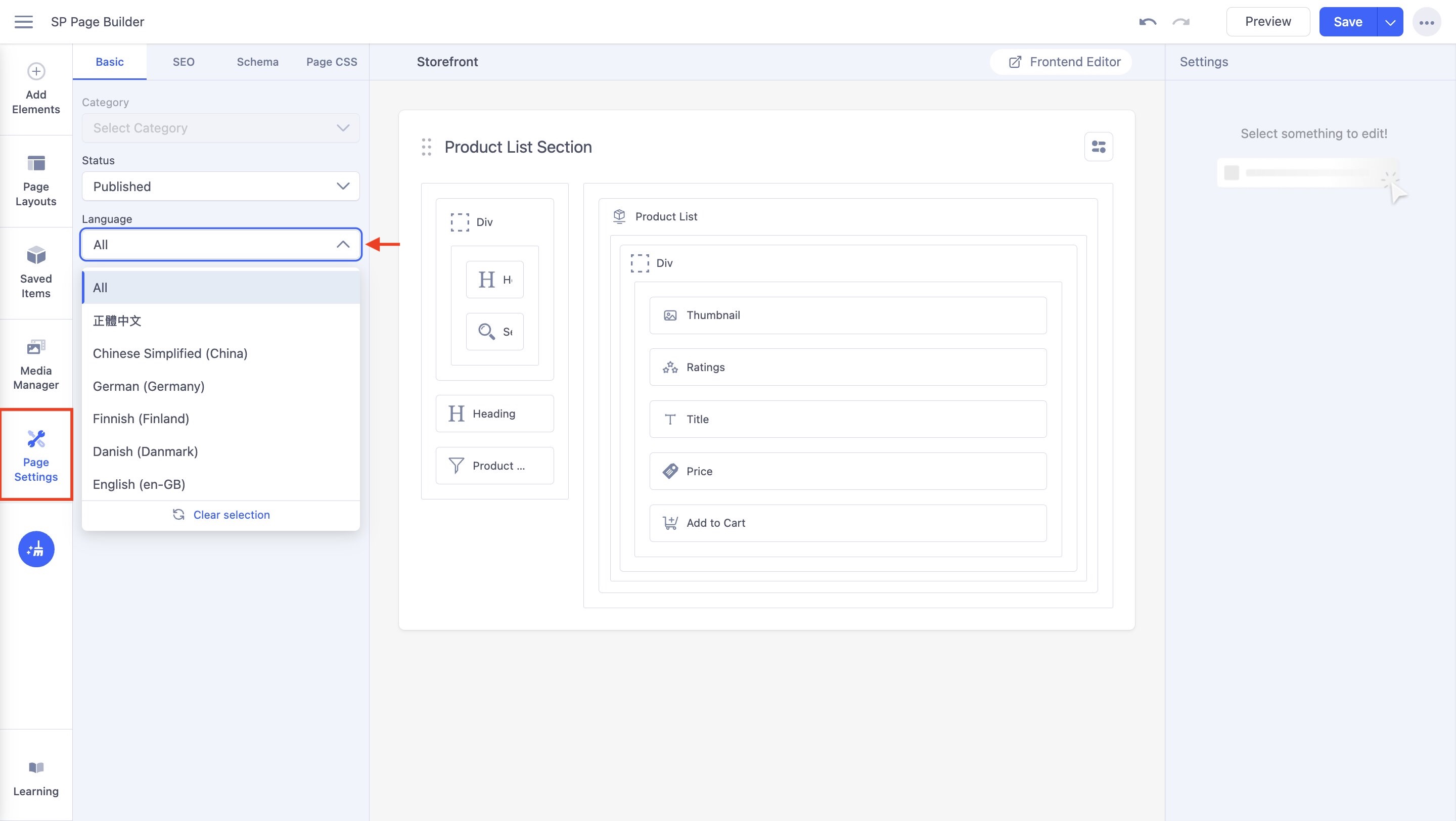Image resolution: width=1456 pixels, height=821 pixels.
Task: Select the nested heading element inside the Div
Action: [494, 280]
